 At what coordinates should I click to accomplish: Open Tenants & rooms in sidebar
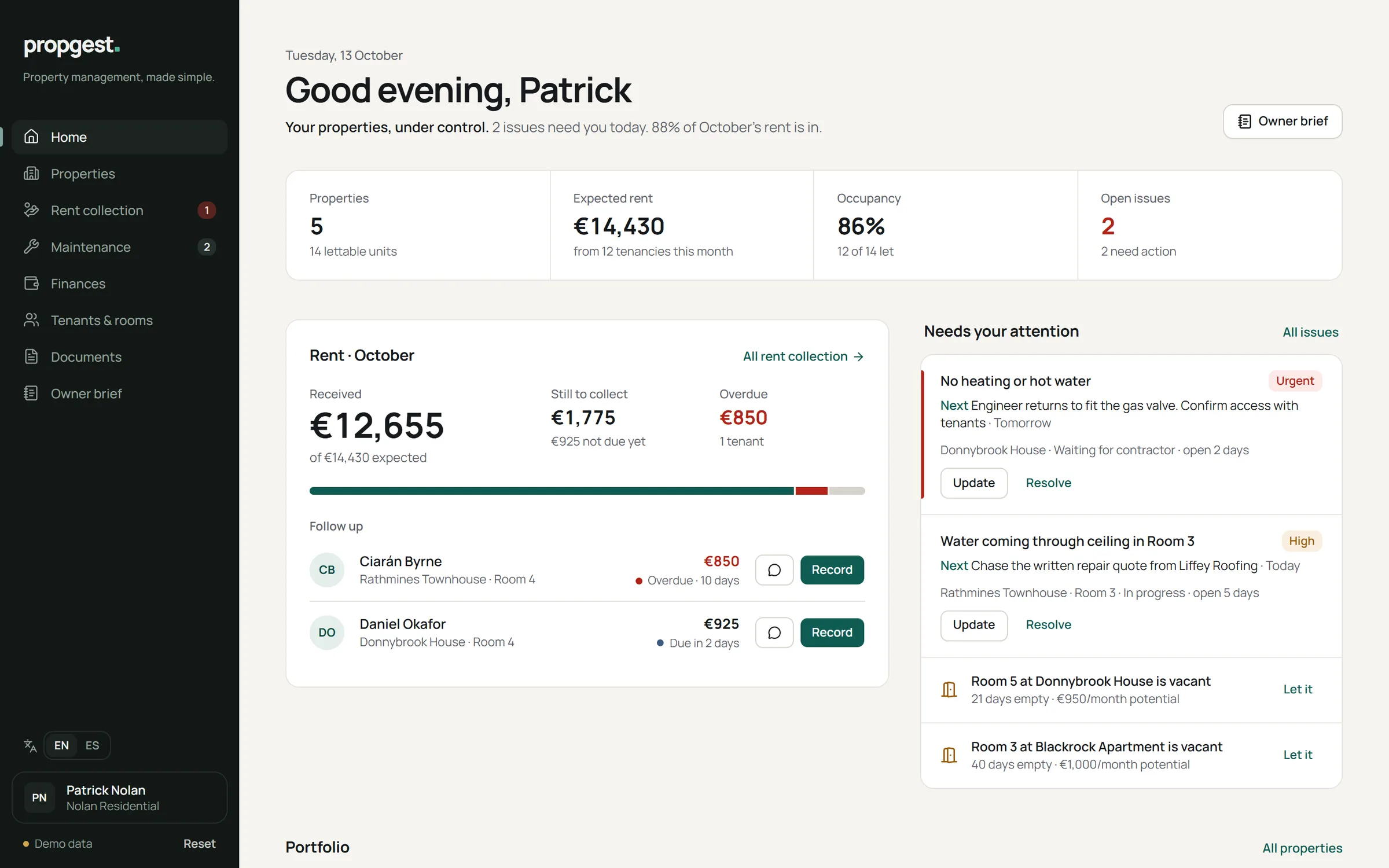119,320
